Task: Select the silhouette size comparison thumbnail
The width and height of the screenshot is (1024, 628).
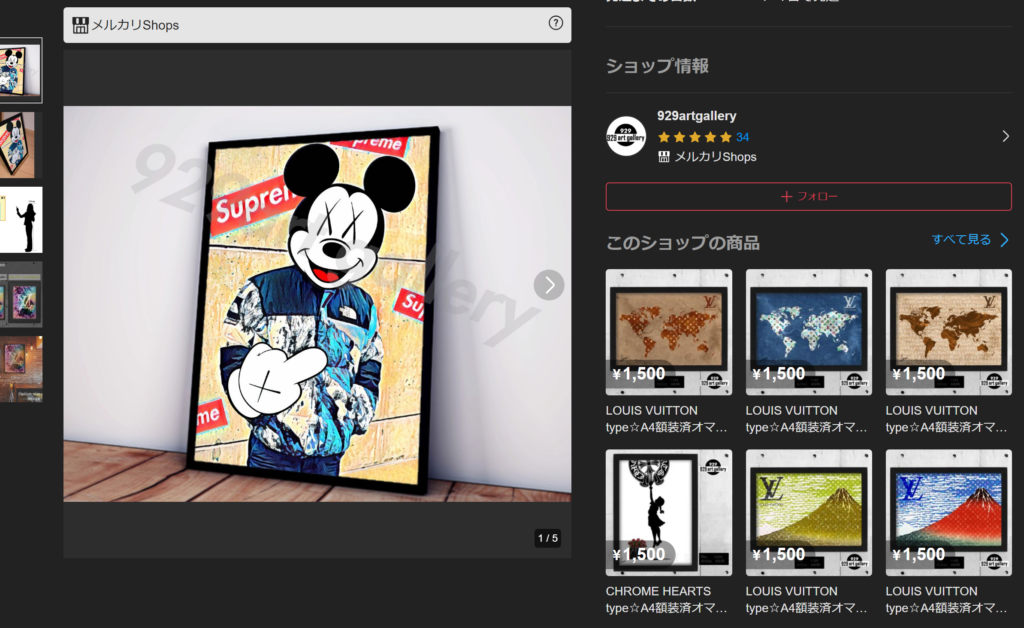Action: pos(20,220)
